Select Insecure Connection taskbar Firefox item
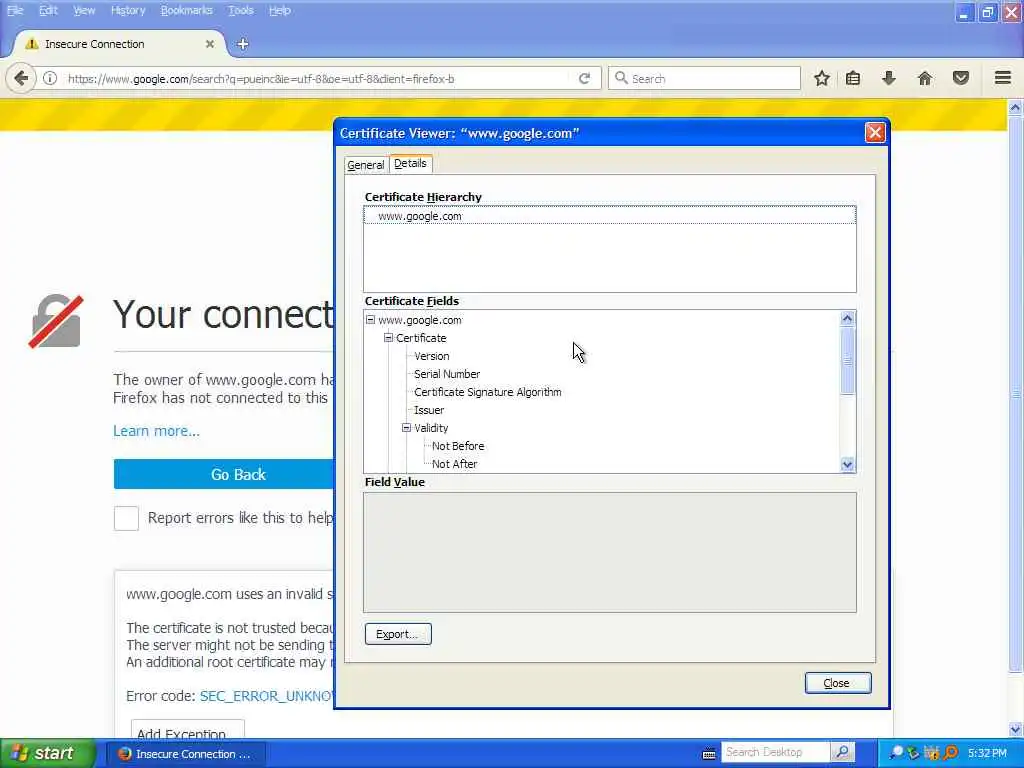This screenshot has width=1024, height=768. 185,754
